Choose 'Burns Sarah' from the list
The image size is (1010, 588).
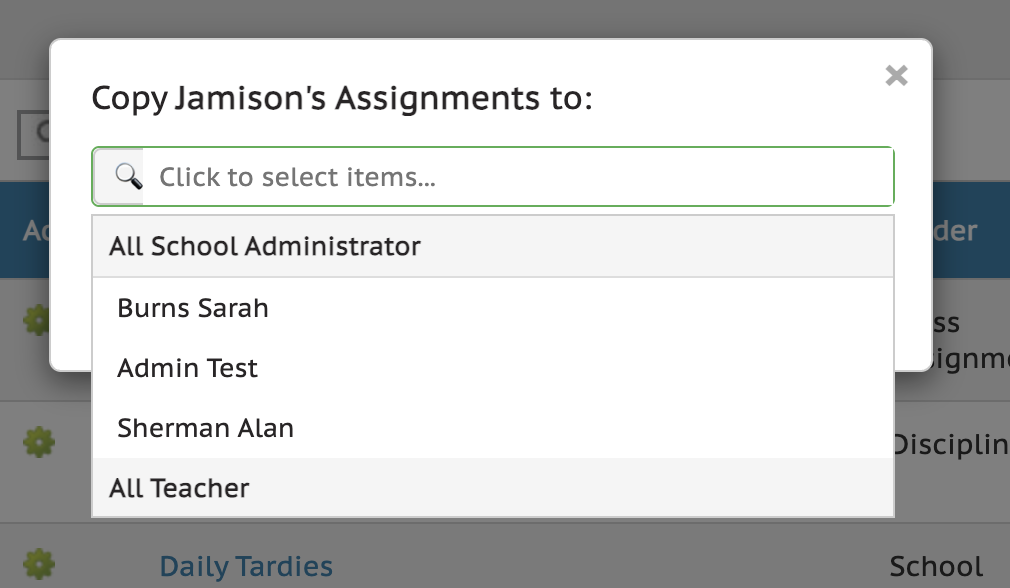pos(193,307)
